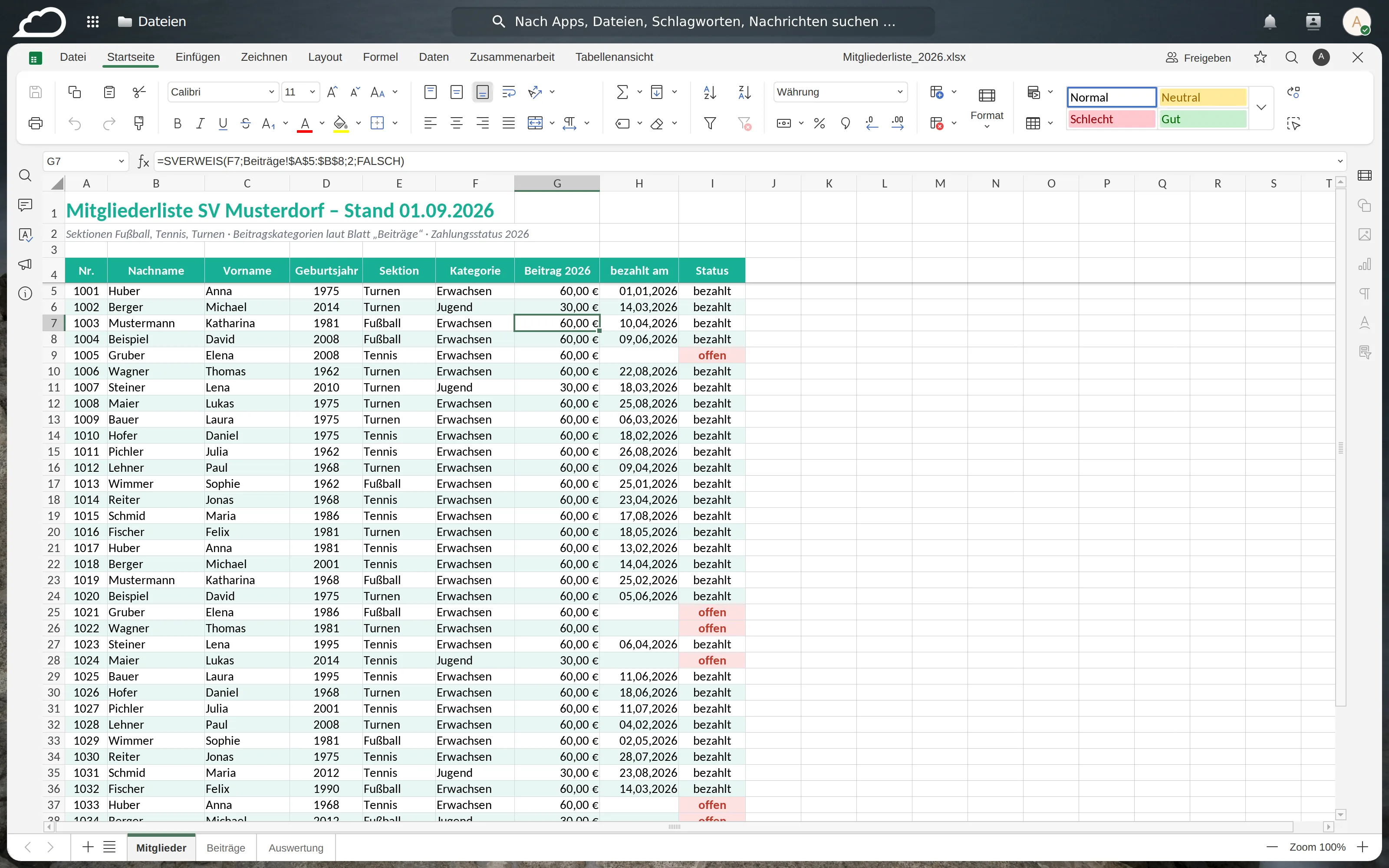Click the Bold formatting icon
The width and height of the screenshot is (1389, 868).
[178, 123]
